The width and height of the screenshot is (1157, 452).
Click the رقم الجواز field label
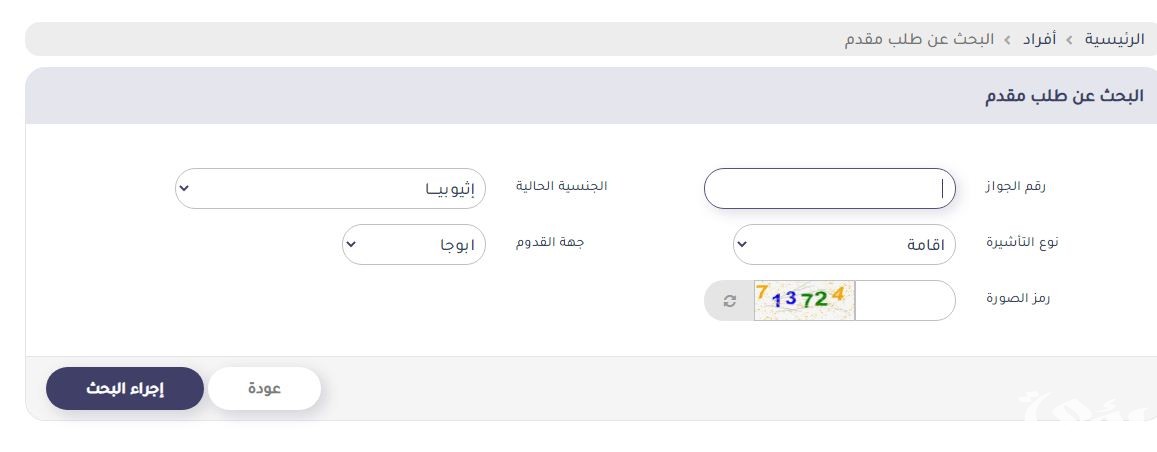(x=1015, y=186)
